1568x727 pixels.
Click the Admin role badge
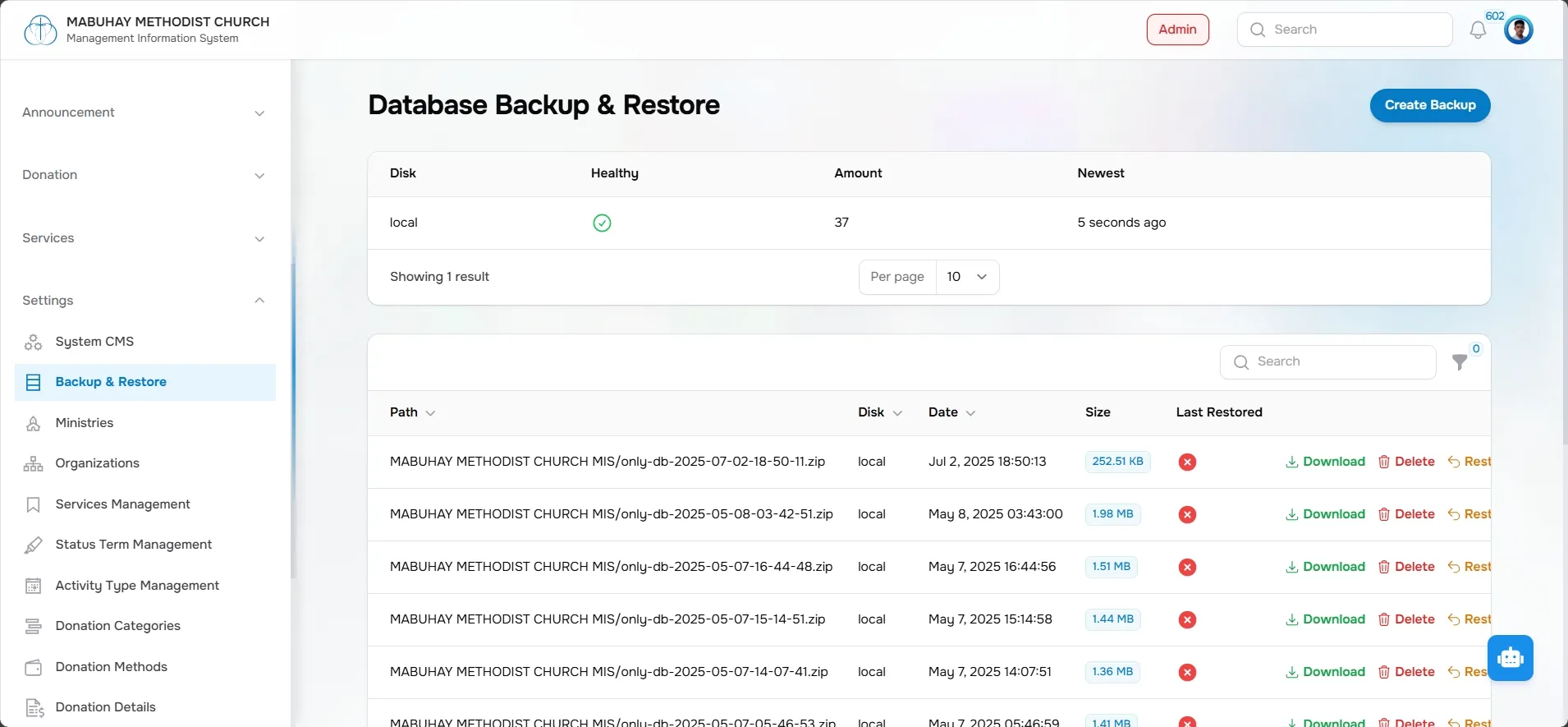pos(1177,30)
